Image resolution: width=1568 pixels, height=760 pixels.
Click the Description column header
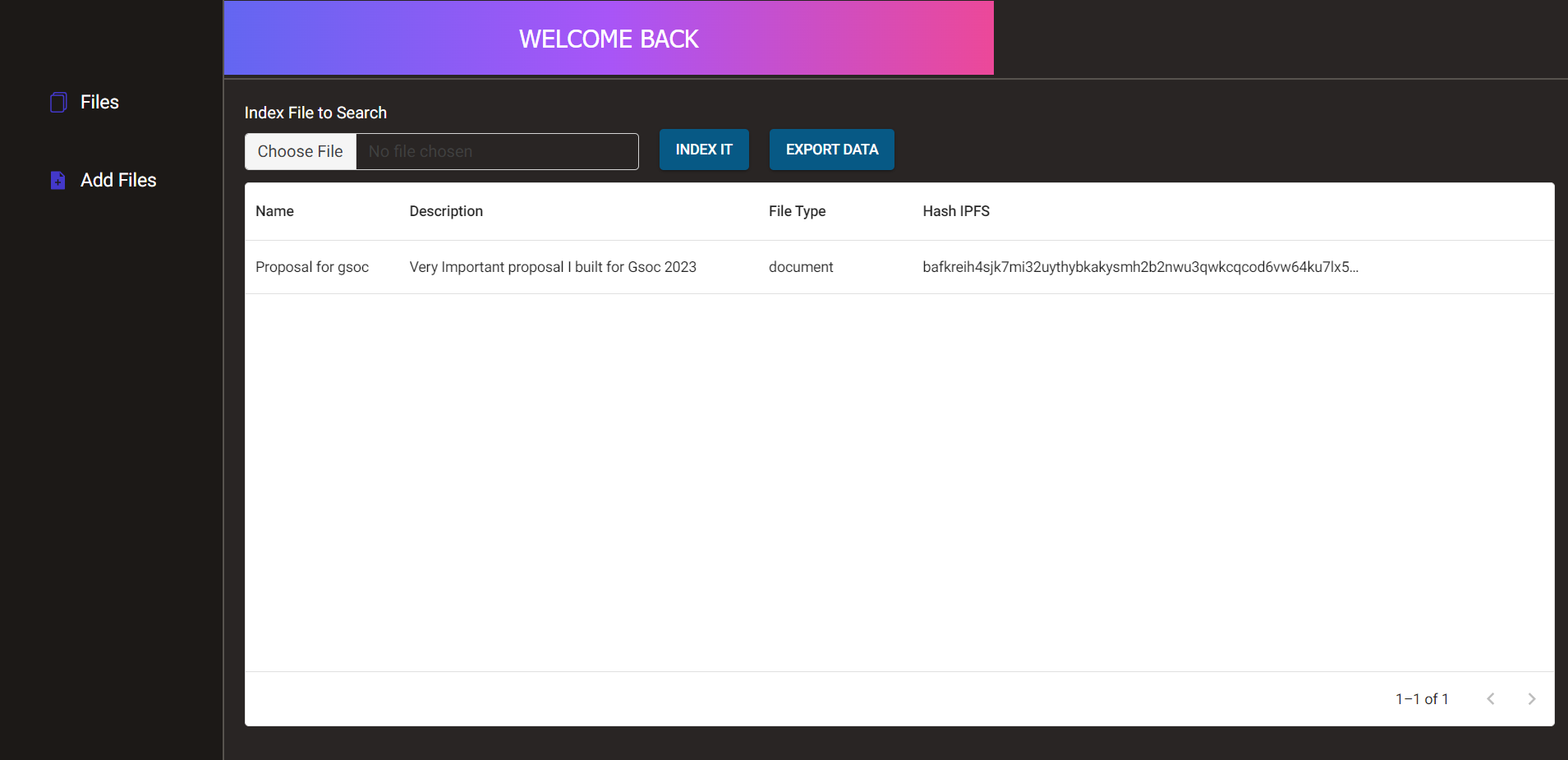446,211
